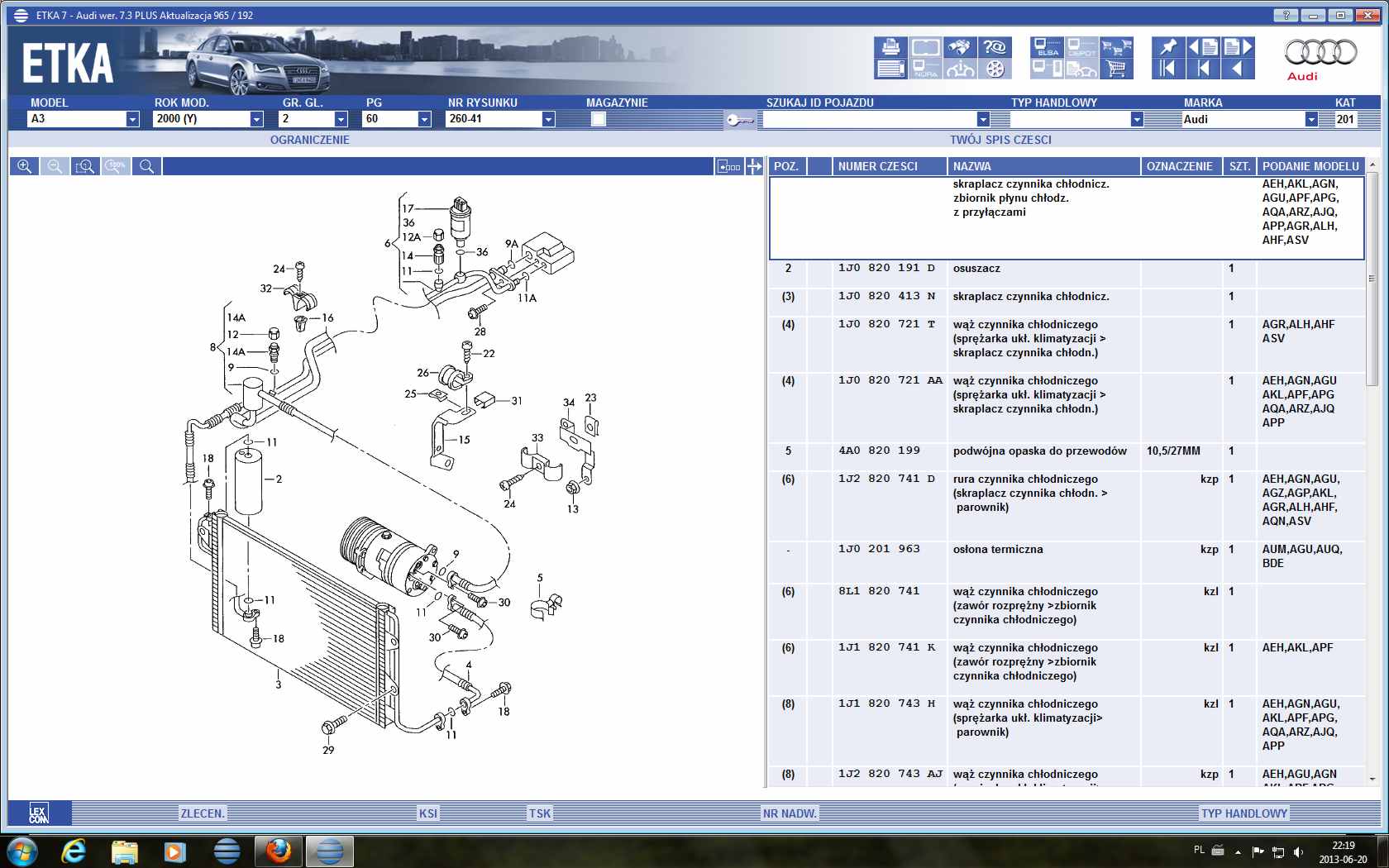The image size is (1389, 868).
Task: Click the ZLECEN. status button
Action: [203, 813]
